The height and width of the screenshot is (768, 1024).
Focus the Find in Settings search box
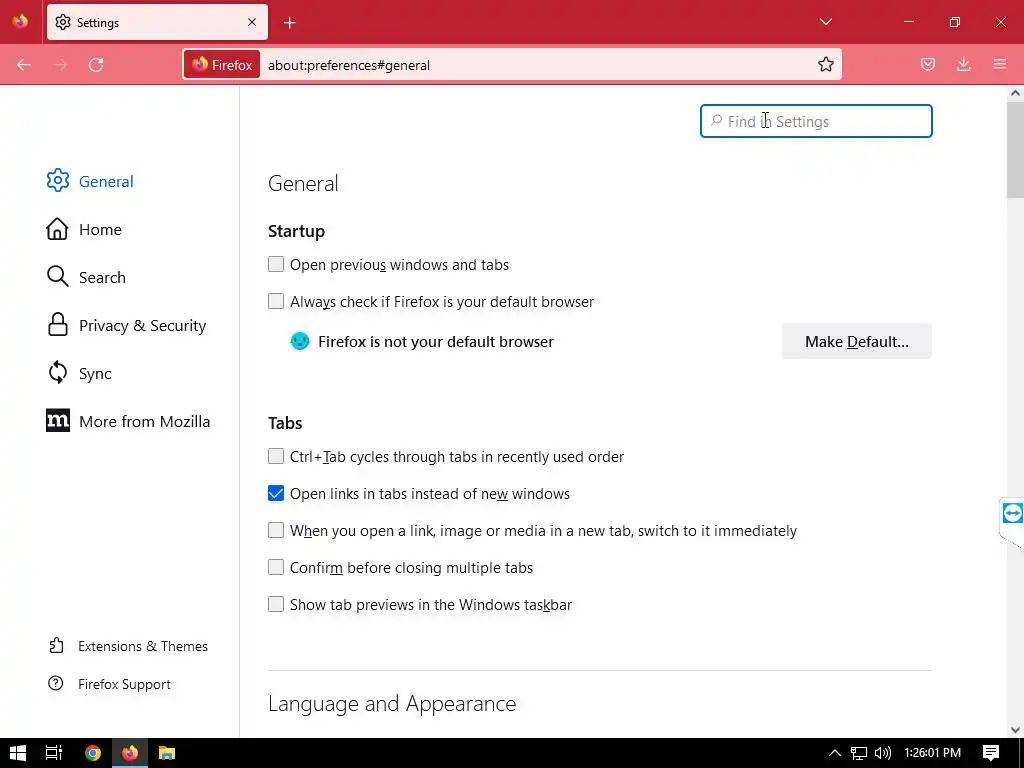pos(816,121)
